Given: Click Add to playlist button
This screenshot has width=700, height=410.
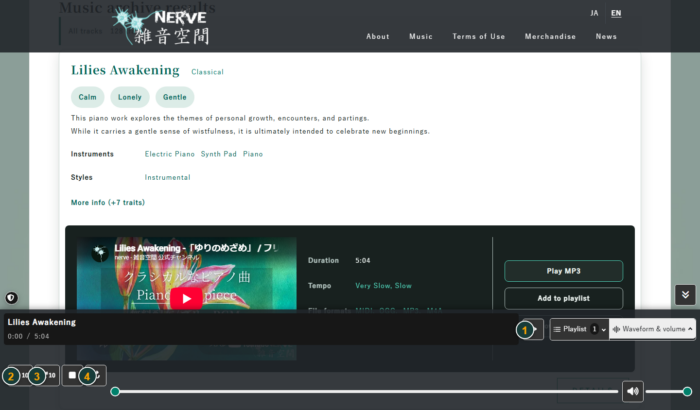Looking at the screenshot, I should (563, 298).
